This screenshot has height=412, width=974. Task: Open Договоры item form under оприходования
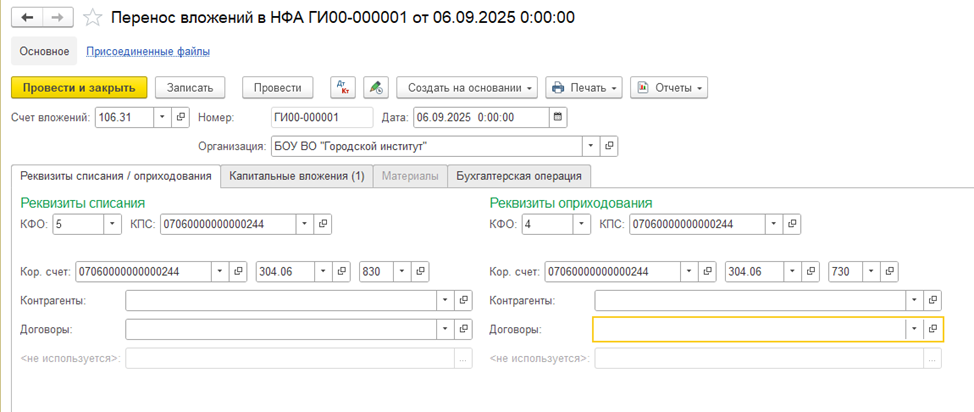932,329
